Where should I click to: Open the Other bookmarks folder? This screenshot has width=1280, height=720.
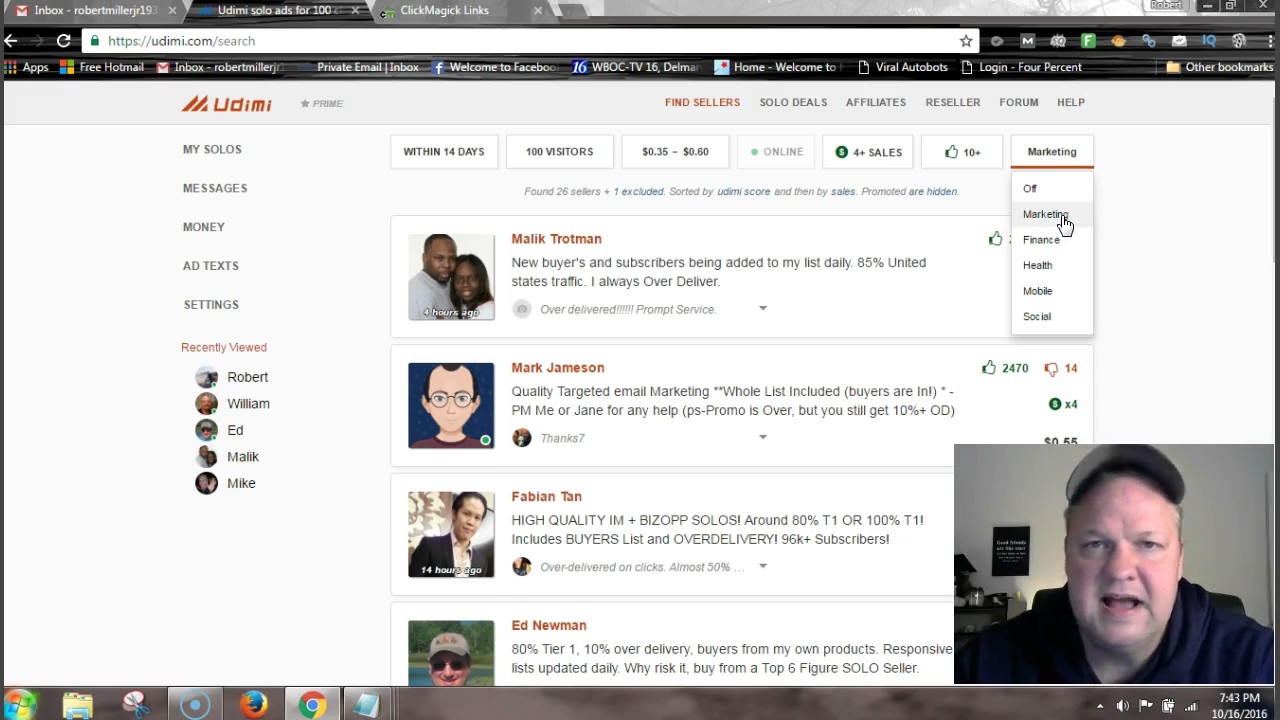1219,67
